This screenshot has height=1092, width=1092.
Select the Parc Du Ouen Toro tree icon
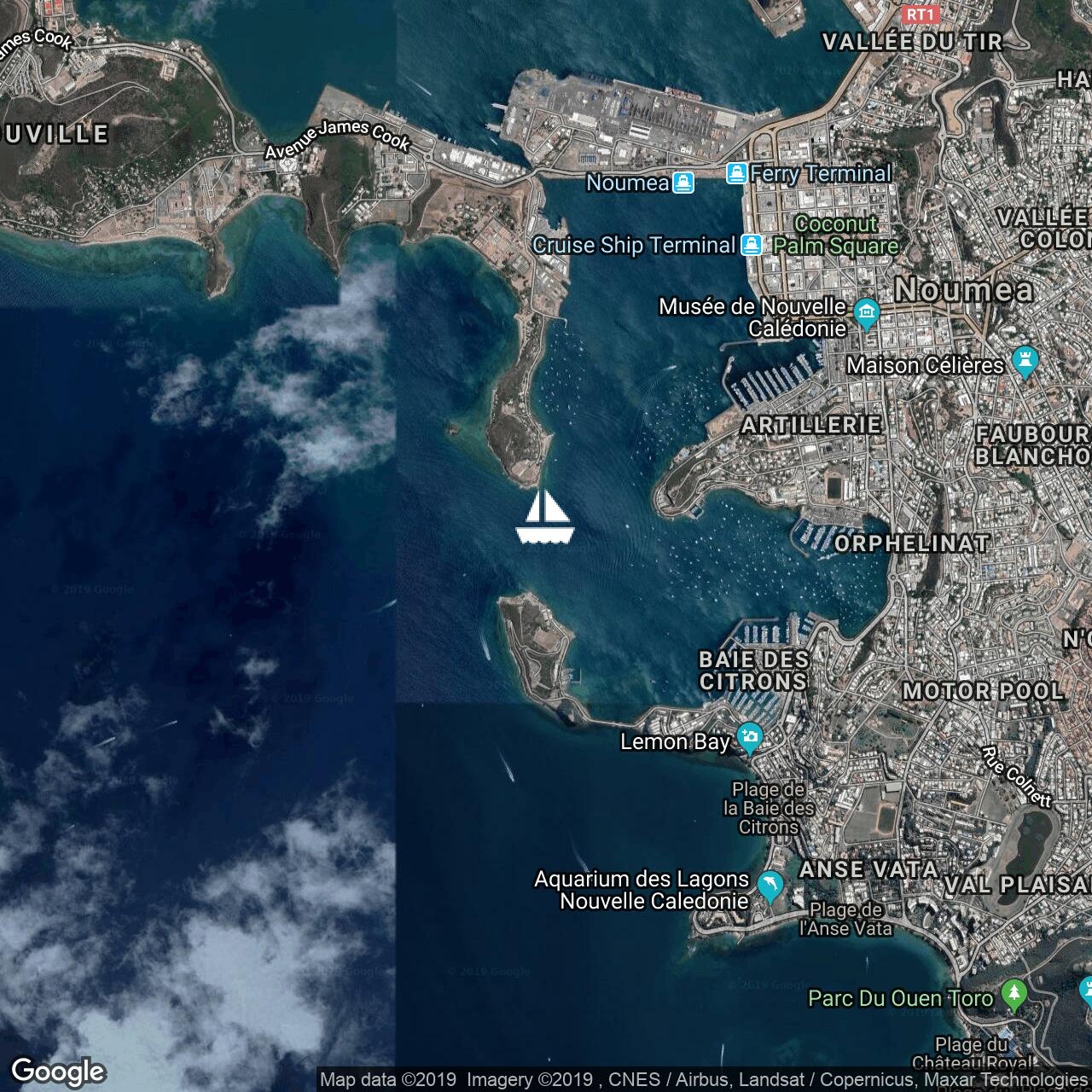coord(1014,995)
